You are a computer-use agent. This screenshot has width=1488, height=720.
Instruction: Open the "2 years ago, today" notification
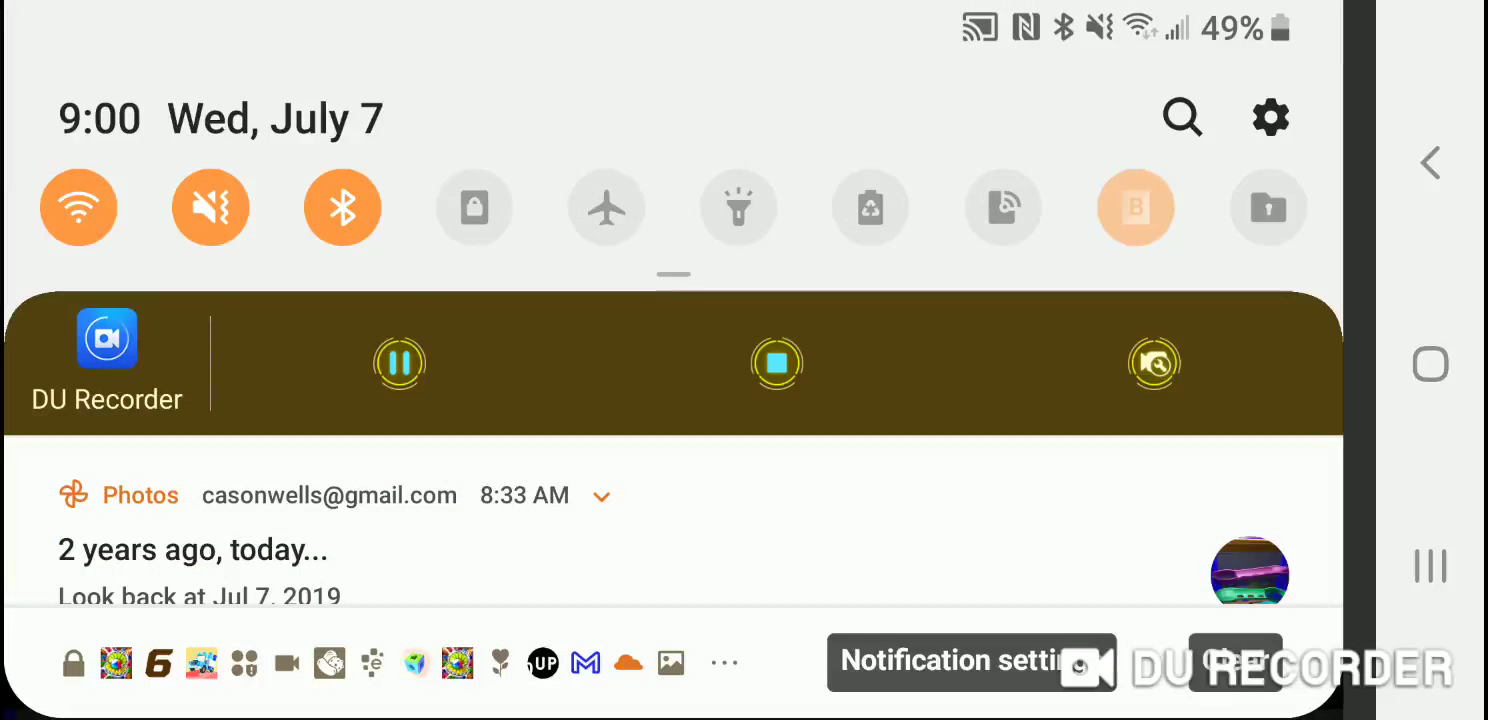193,550
